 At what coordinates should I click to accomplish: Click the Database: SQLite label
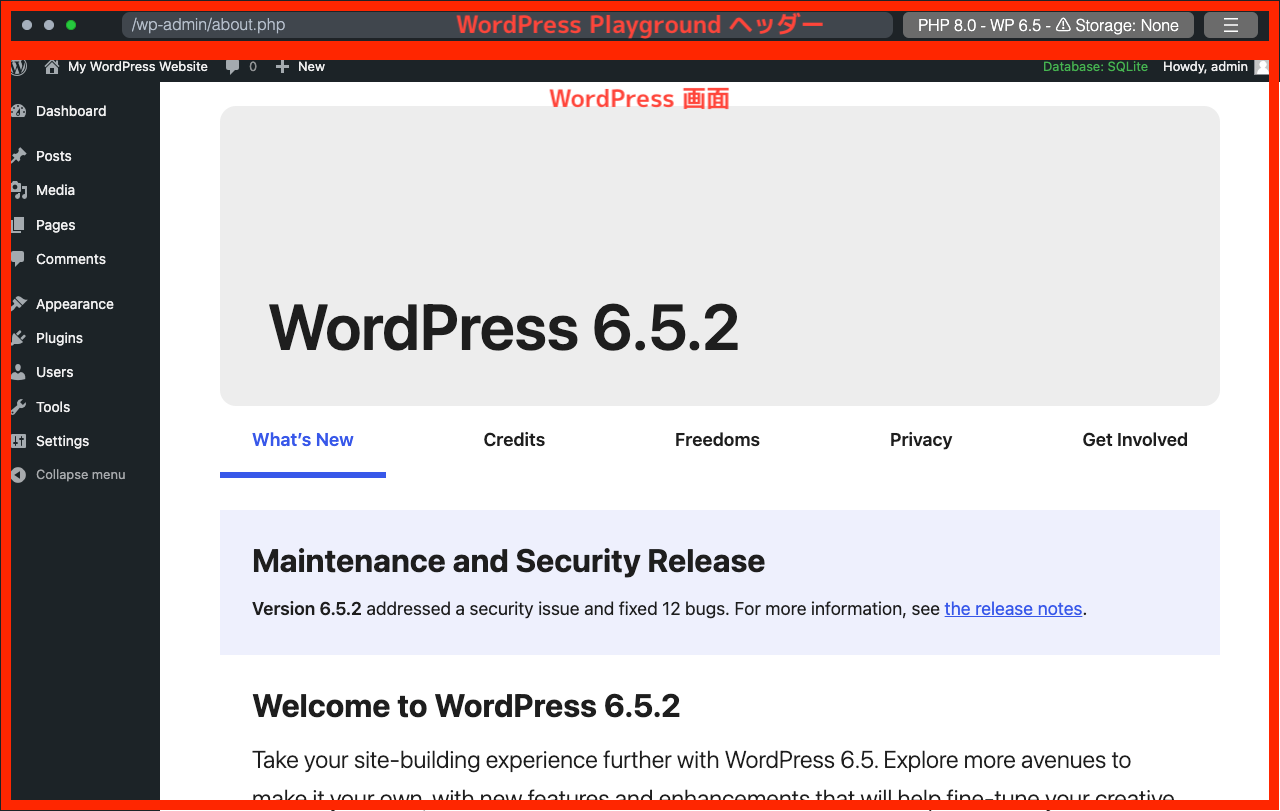pos(1095,67)
